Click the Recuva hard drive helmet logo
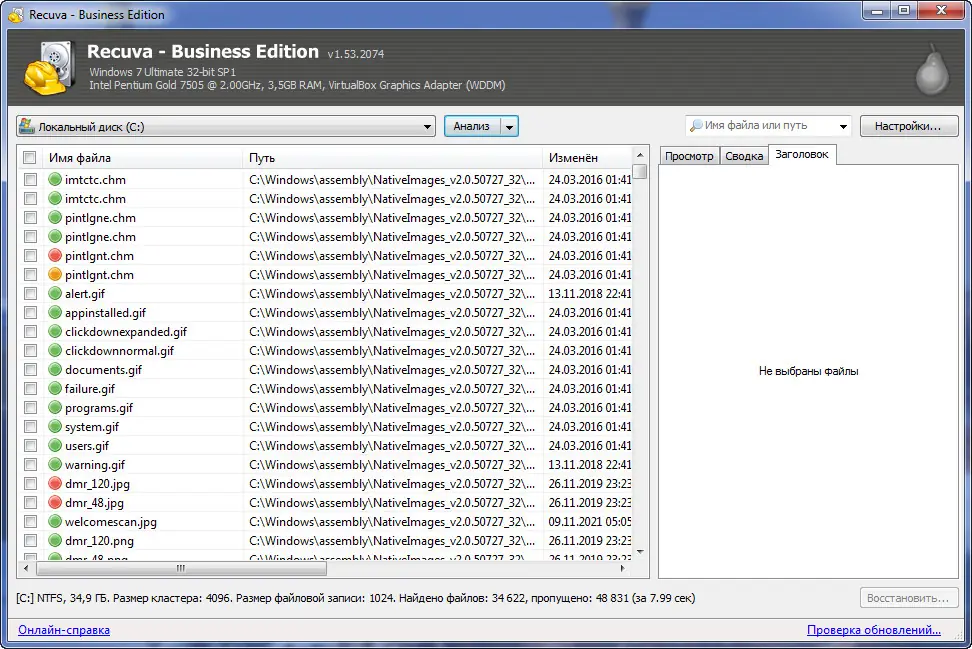The width and height of the screenshot is (972, 649). pyautogui.click(x=50, y=68)
